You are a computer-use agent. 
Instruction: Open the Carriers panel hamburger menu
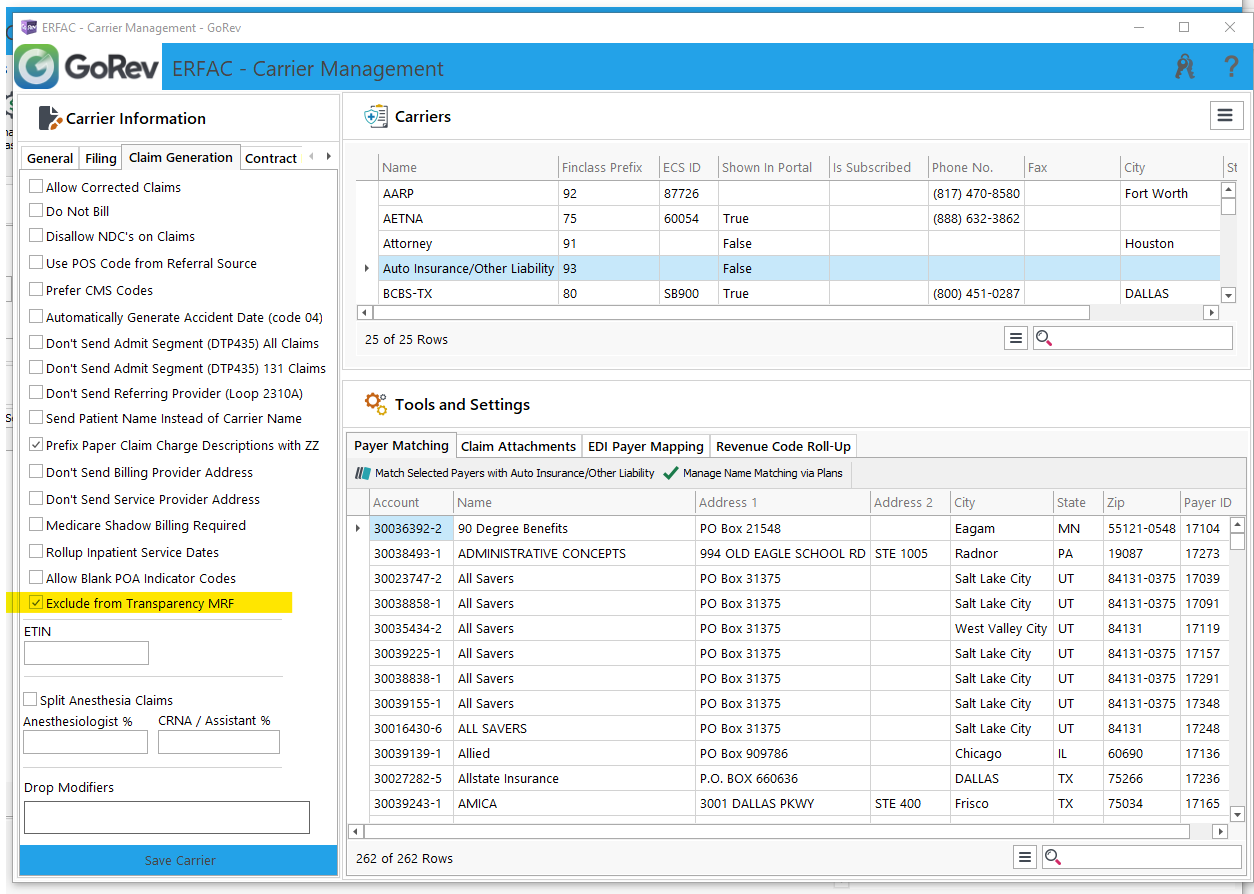pos(1225,116)
